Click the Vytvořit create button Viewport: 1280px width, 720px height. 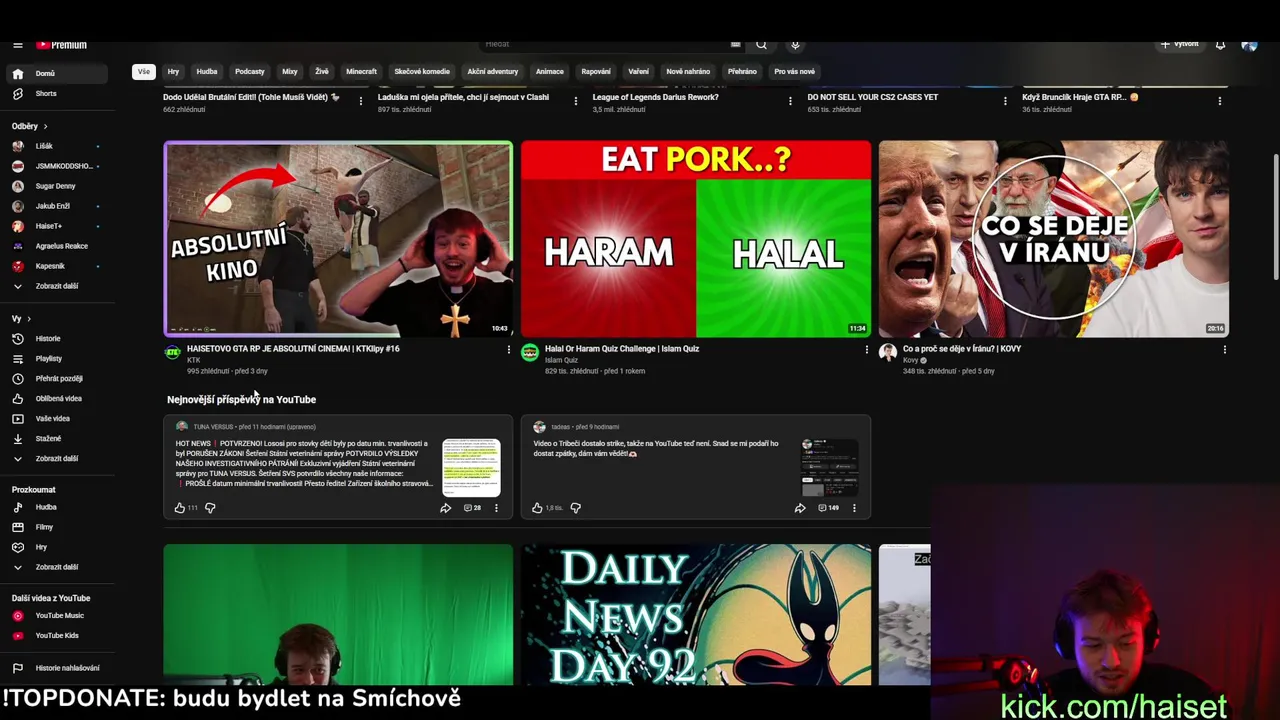pyautogui.click(x=1180, y=44)
